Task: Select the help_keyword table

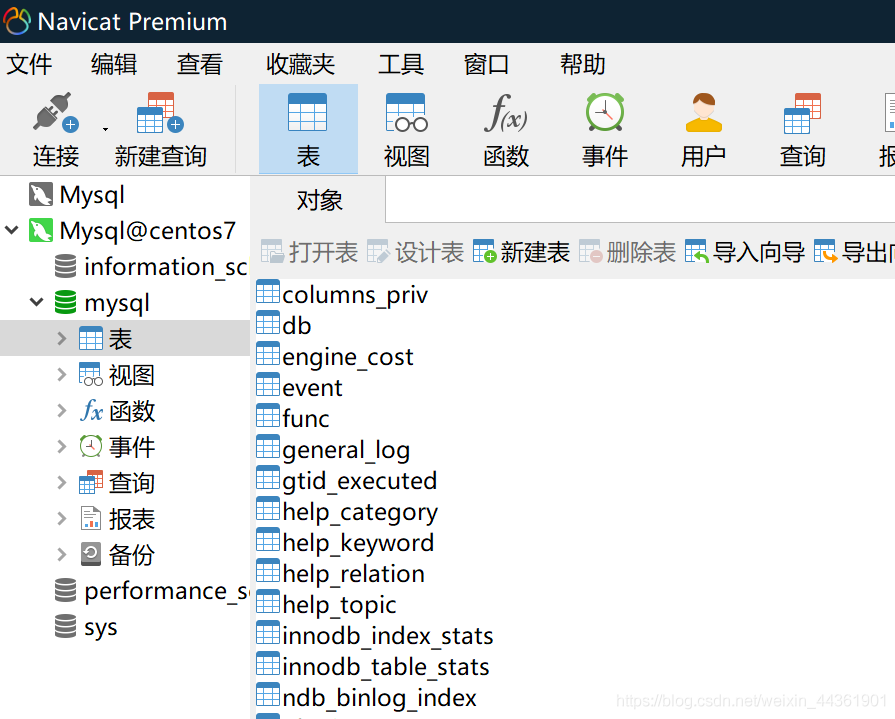Action: point(345,542)
